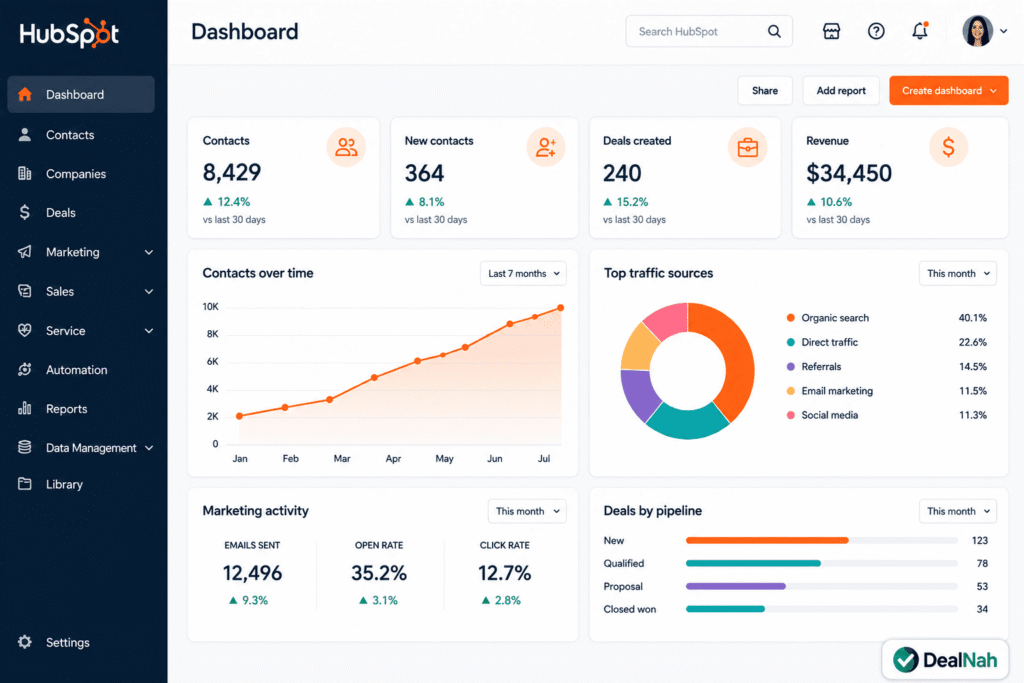Click the Direct traffic legend dot

click(x=791, y=342)
